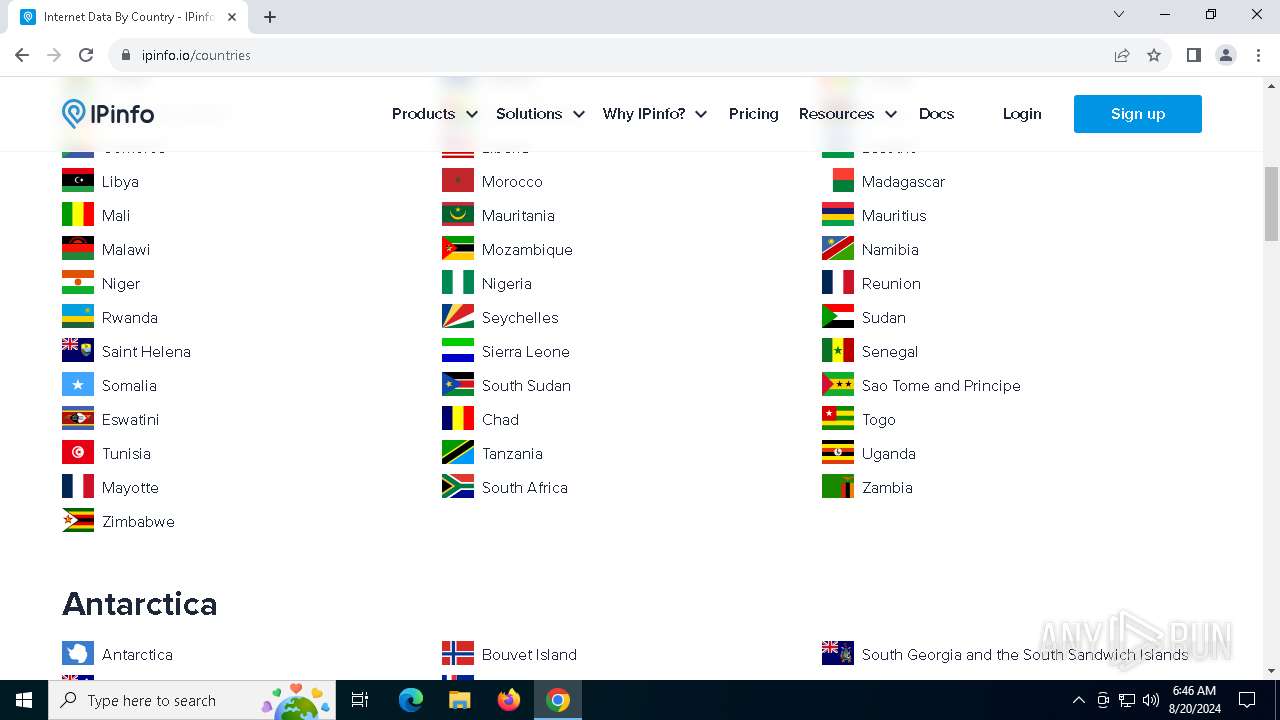The image size is (1280, 720).
Task: Click the Windows search box
Action: (x=190, y=700)
